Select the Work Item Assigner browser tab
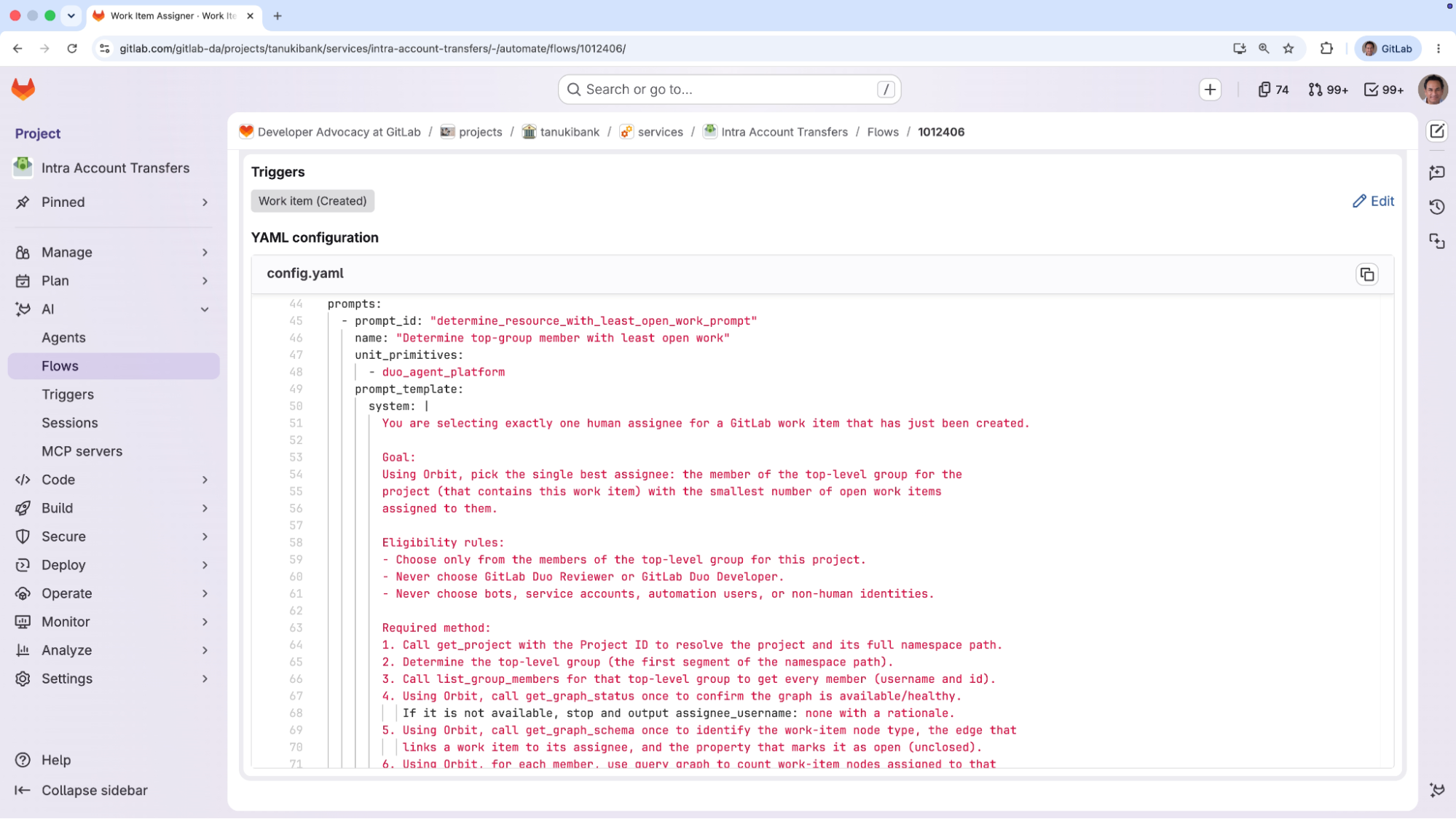This screenshot has height=819, width=1456. (174, 16)
